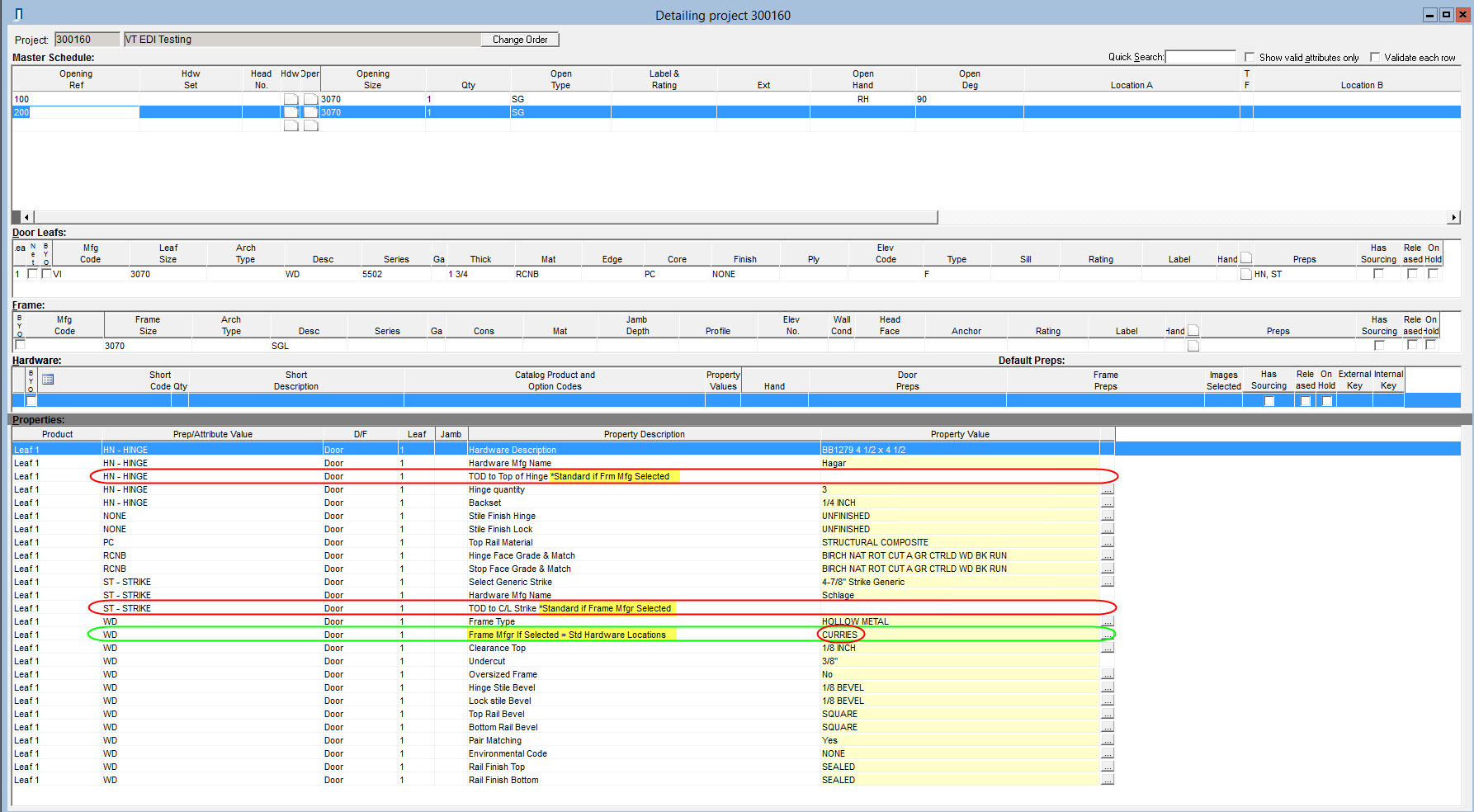Click the Opening Ref column header
The image size is (1474, 812).
(76, 79)
